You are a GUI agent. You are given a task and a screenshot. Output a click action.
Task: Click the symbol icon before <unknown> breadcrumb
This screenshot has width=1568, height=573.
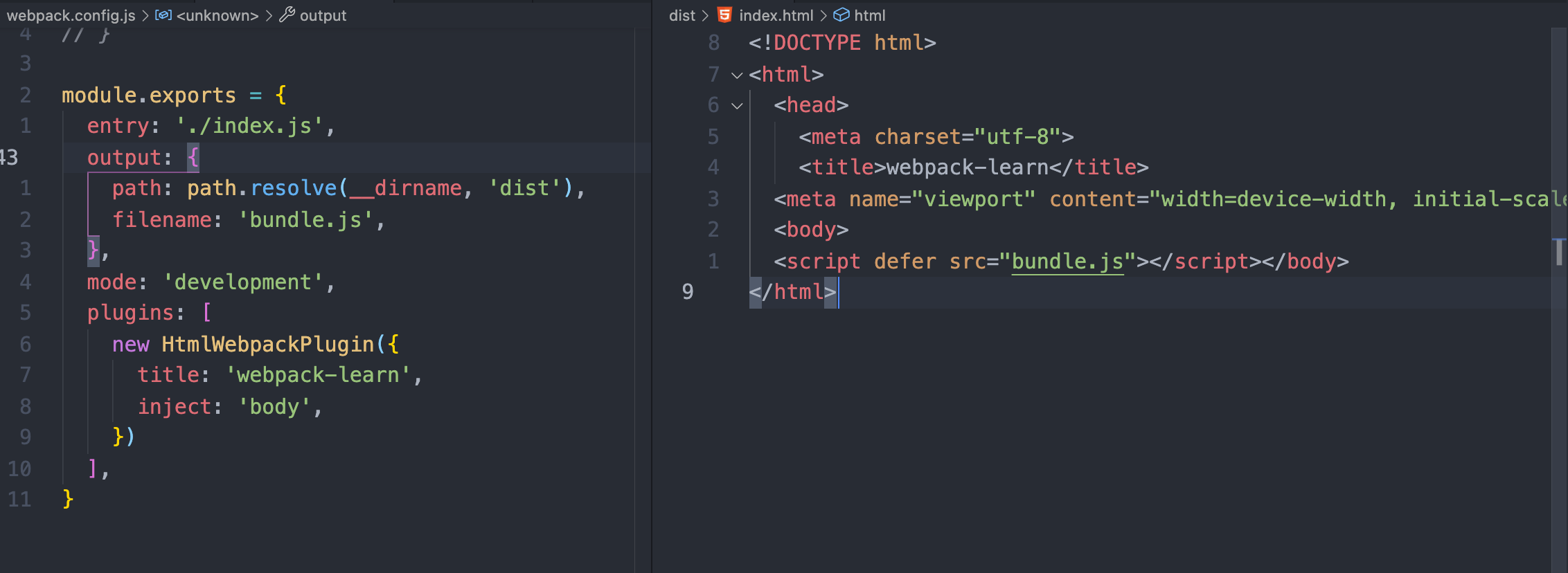coord(163,15)
